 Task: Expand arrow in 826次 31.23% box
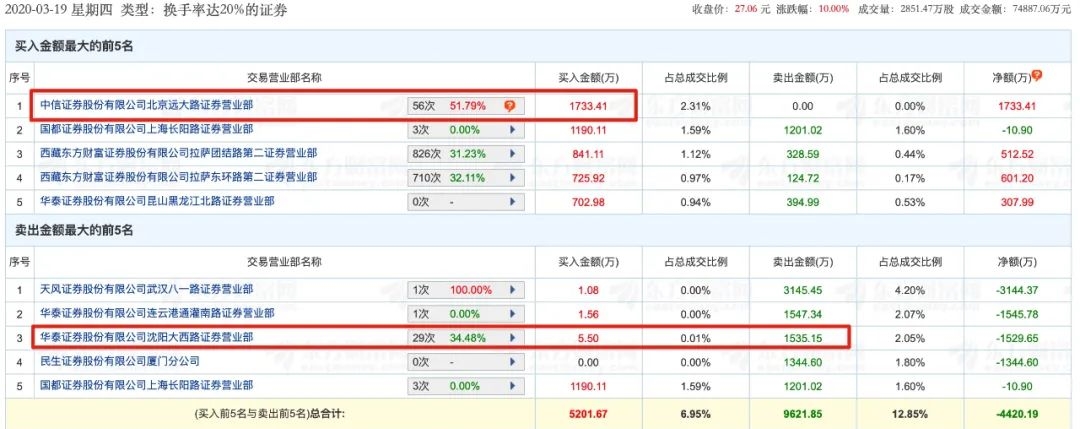coord(512,154)
